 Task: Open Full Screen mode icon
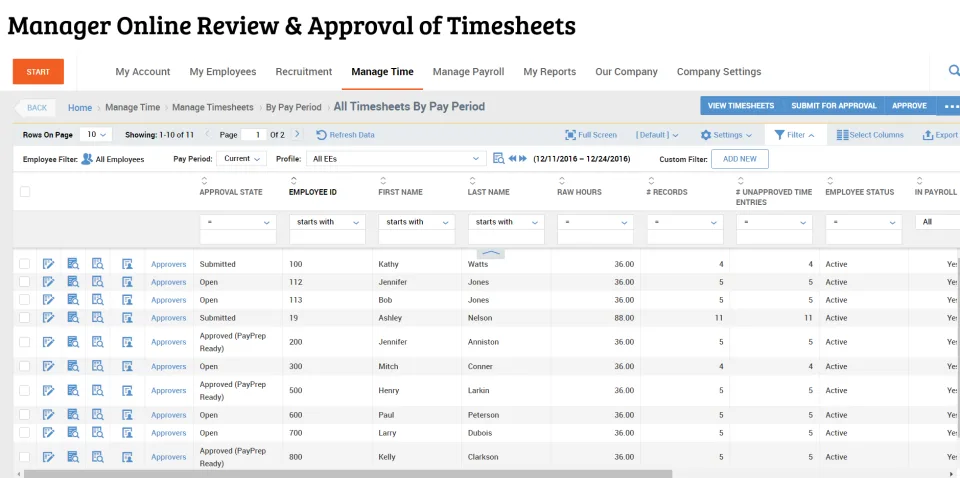[x=571, y=135]
